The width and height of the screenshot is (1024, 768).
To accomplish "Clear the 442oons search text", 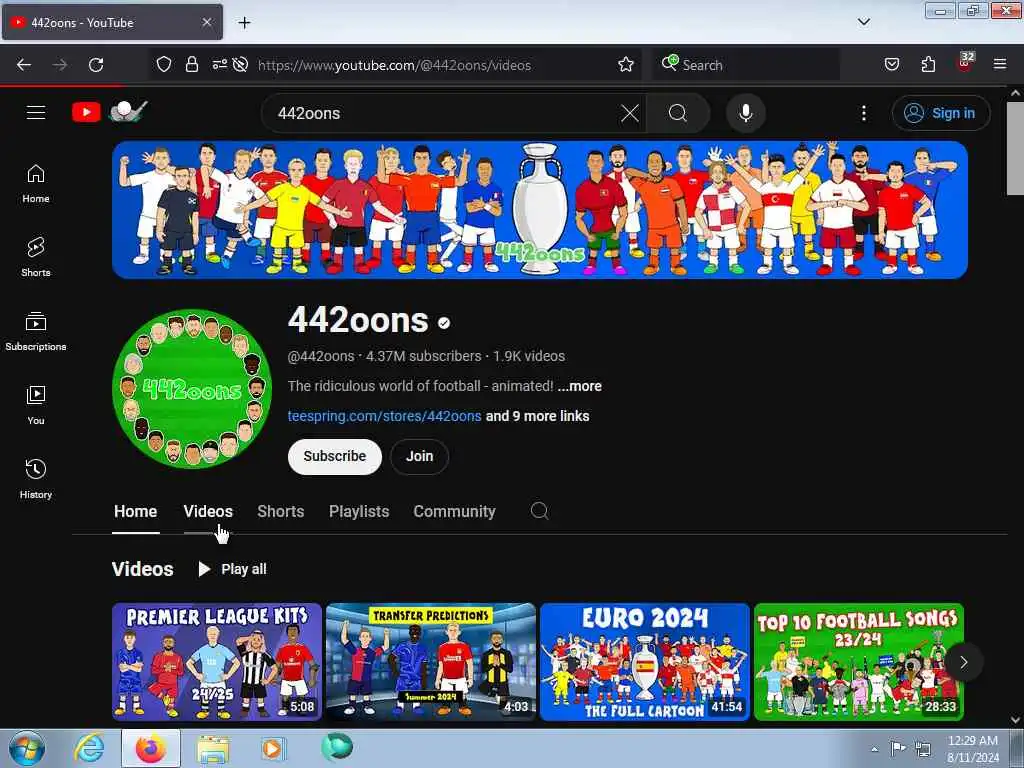I will point(630,113).
